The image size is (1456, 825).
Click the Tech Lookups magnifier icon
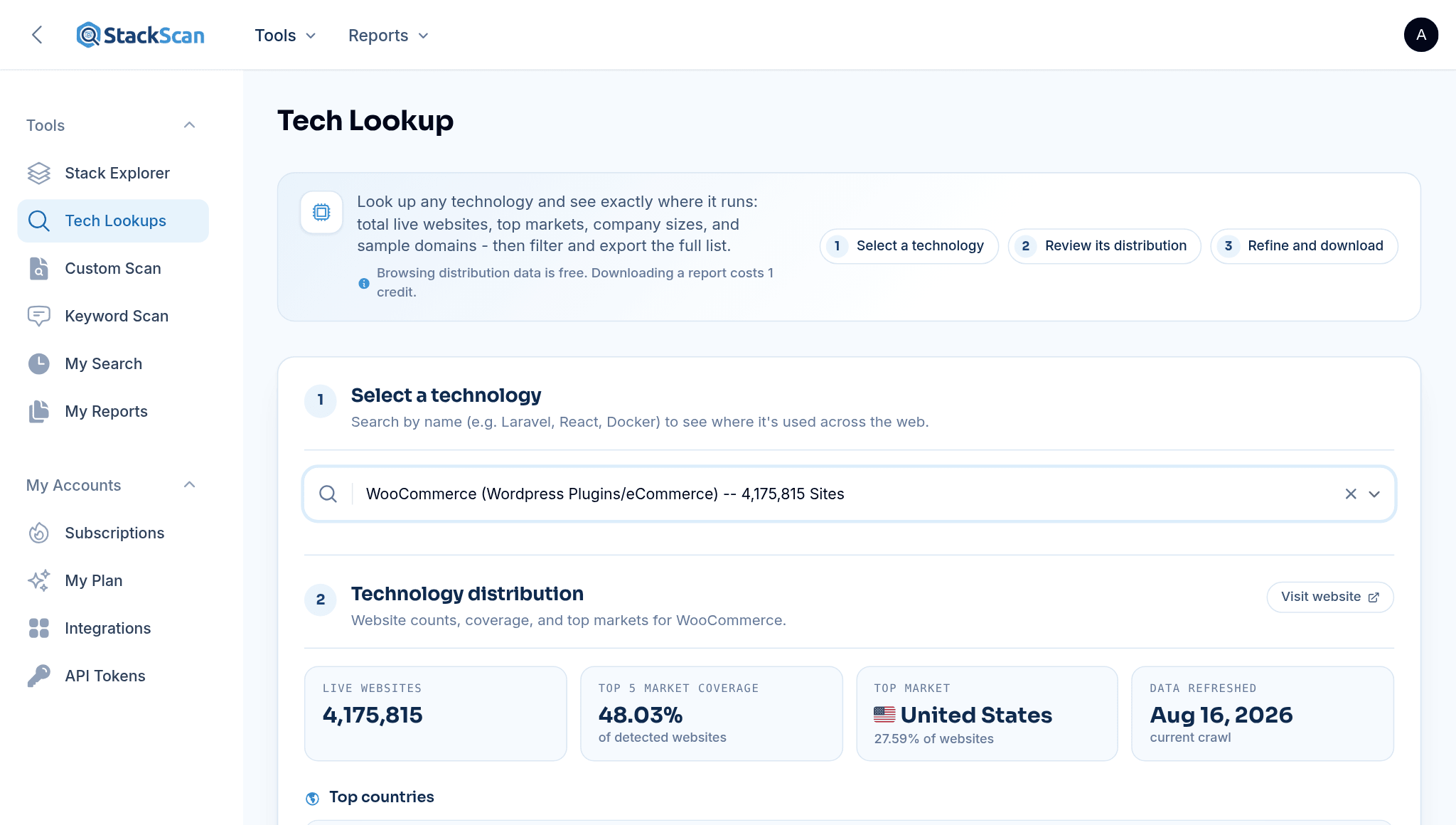coord(39,220)
